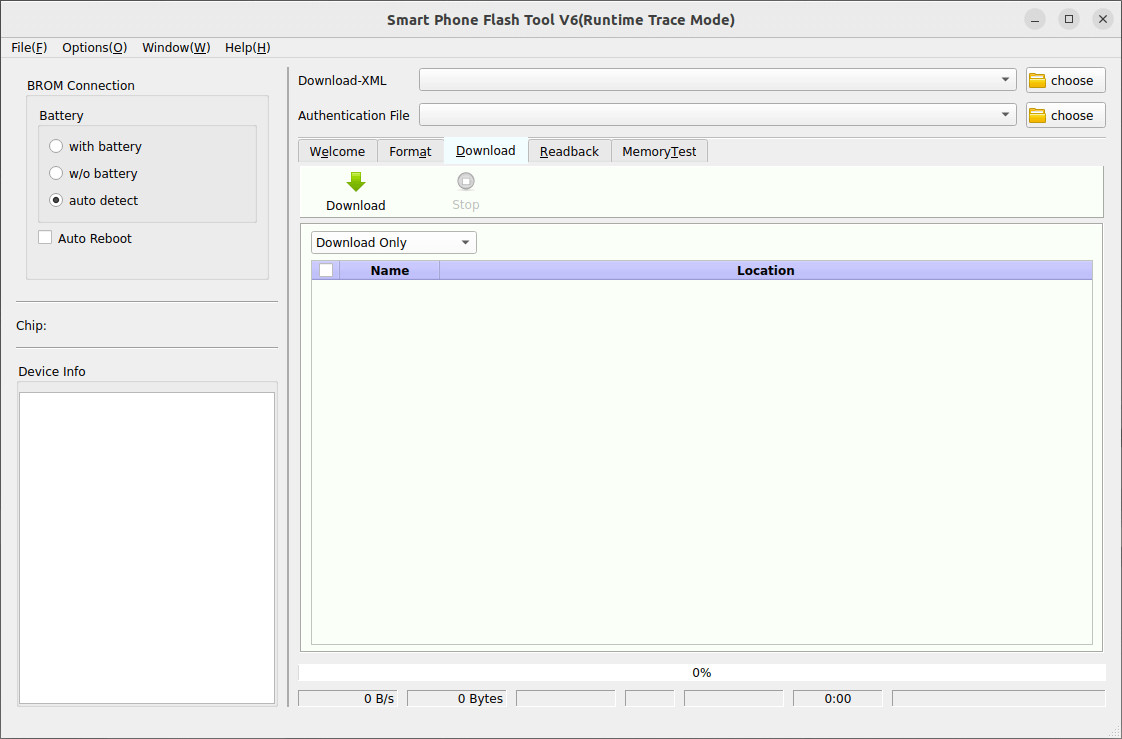Open the MemoryTest tab

(x=659, y=151)
